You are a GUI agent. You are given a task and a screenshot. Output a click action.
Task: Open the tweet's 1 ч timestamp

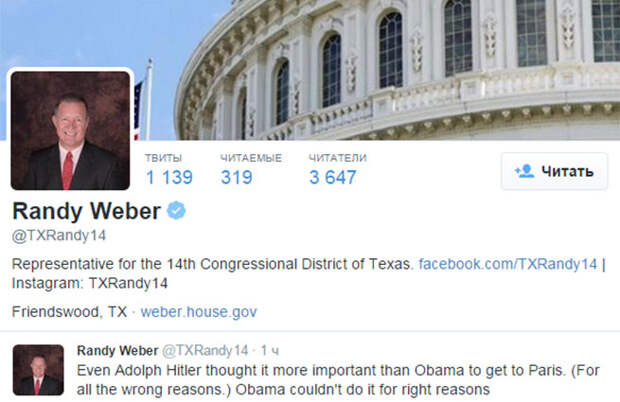click(x=270, y=351)
